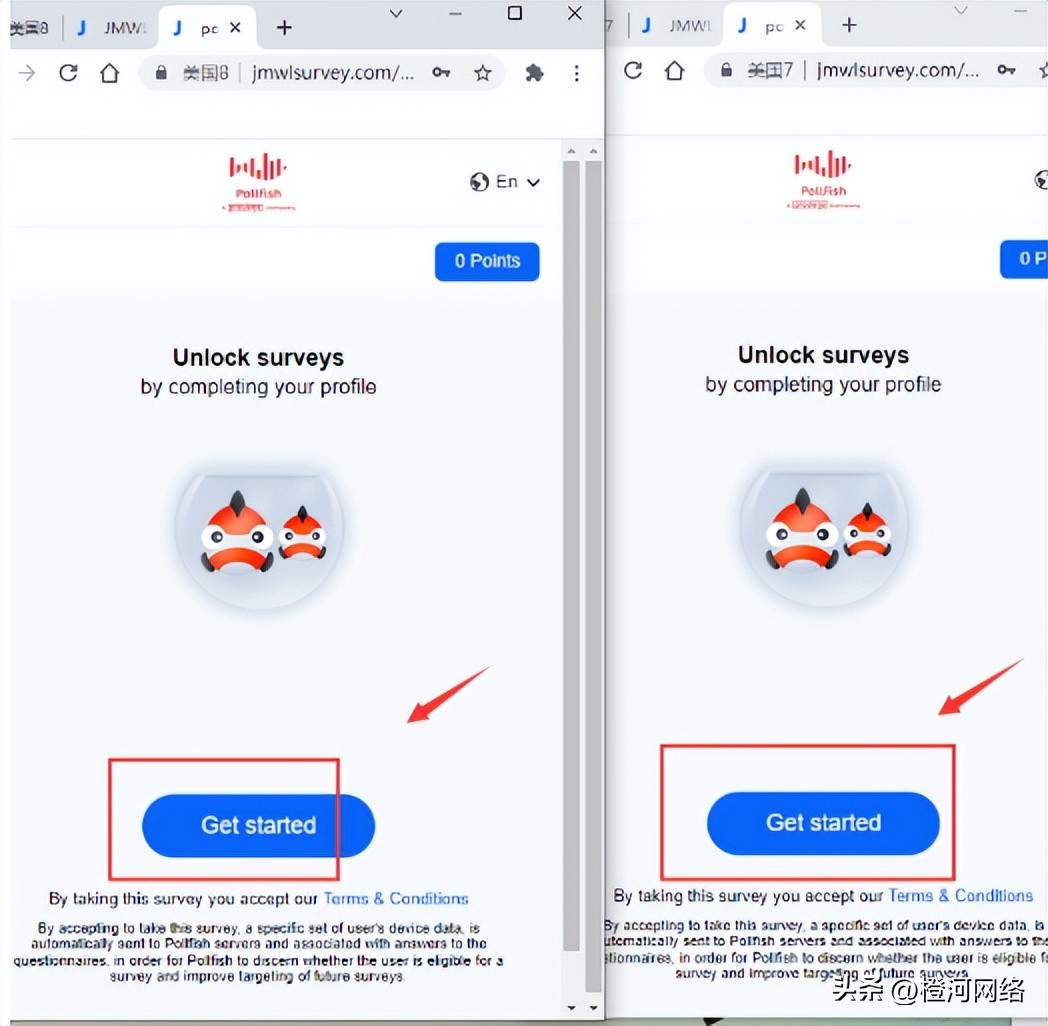Click Get started in the left window

259,825
